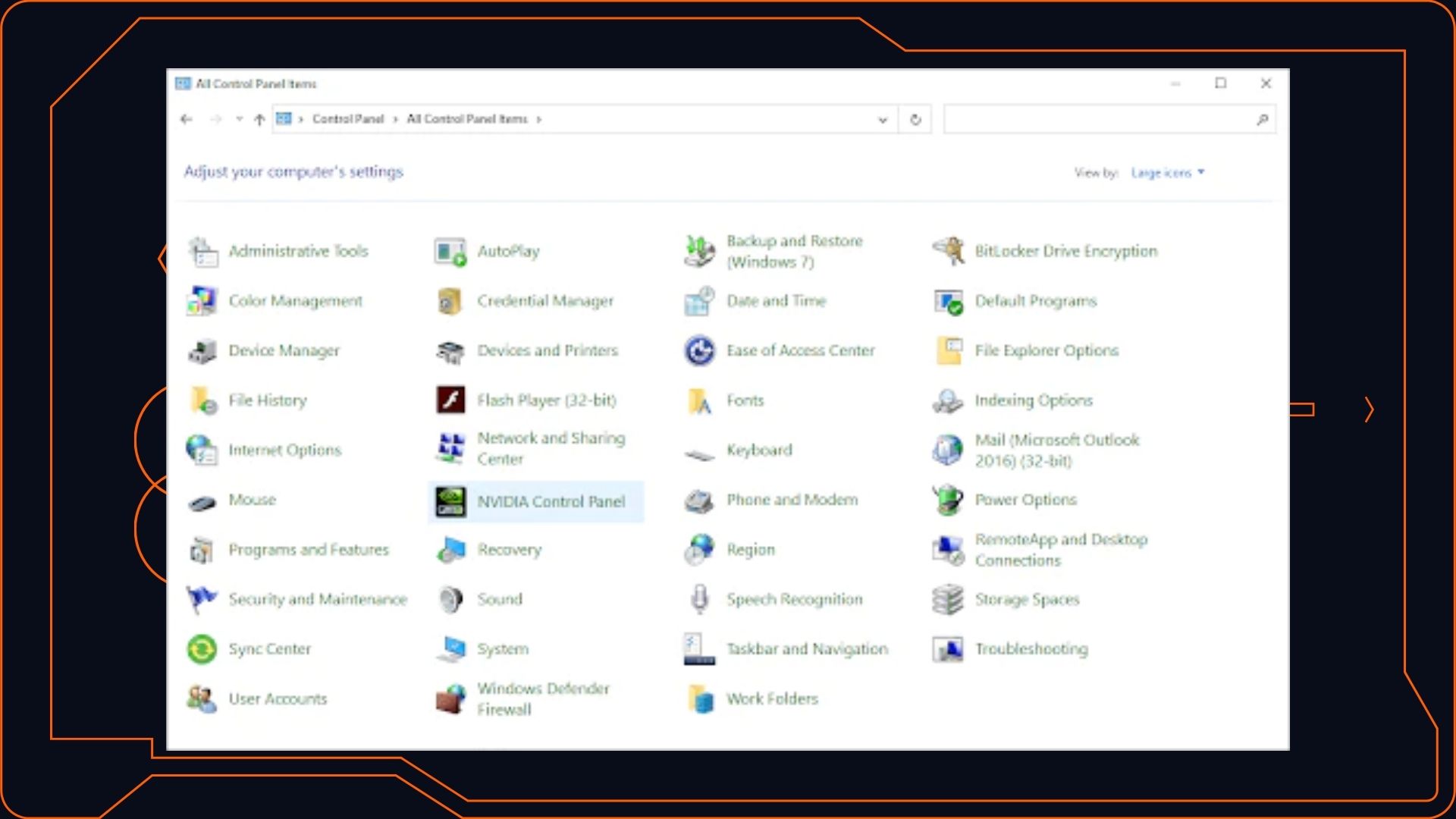This screenshot has width=1456, height=819.
Task: Open Taskbar and Navigation icon
Action: tap(699, 650)
